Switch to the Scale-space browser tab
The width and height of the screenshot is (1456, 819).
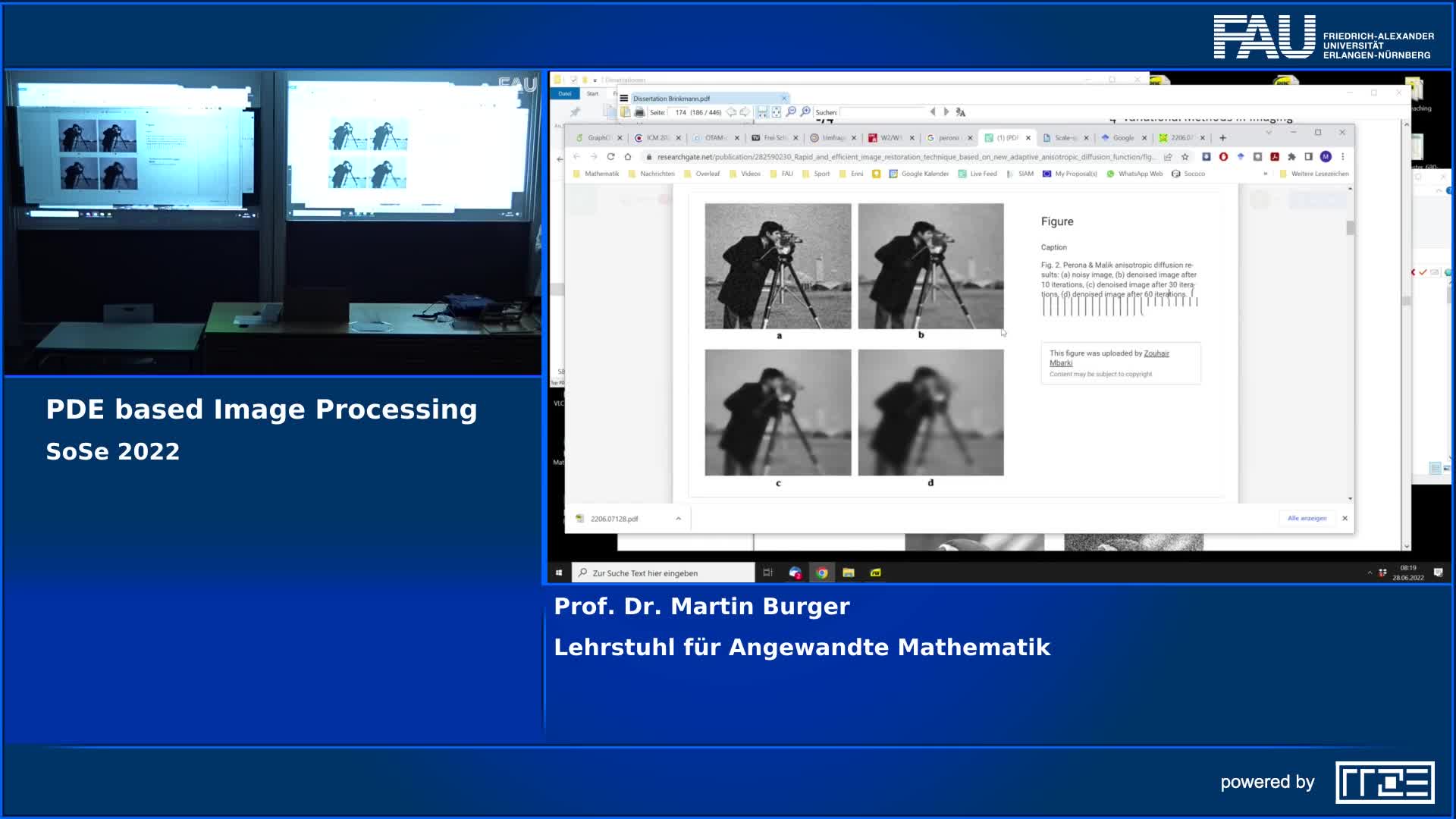coord(1063,138)
